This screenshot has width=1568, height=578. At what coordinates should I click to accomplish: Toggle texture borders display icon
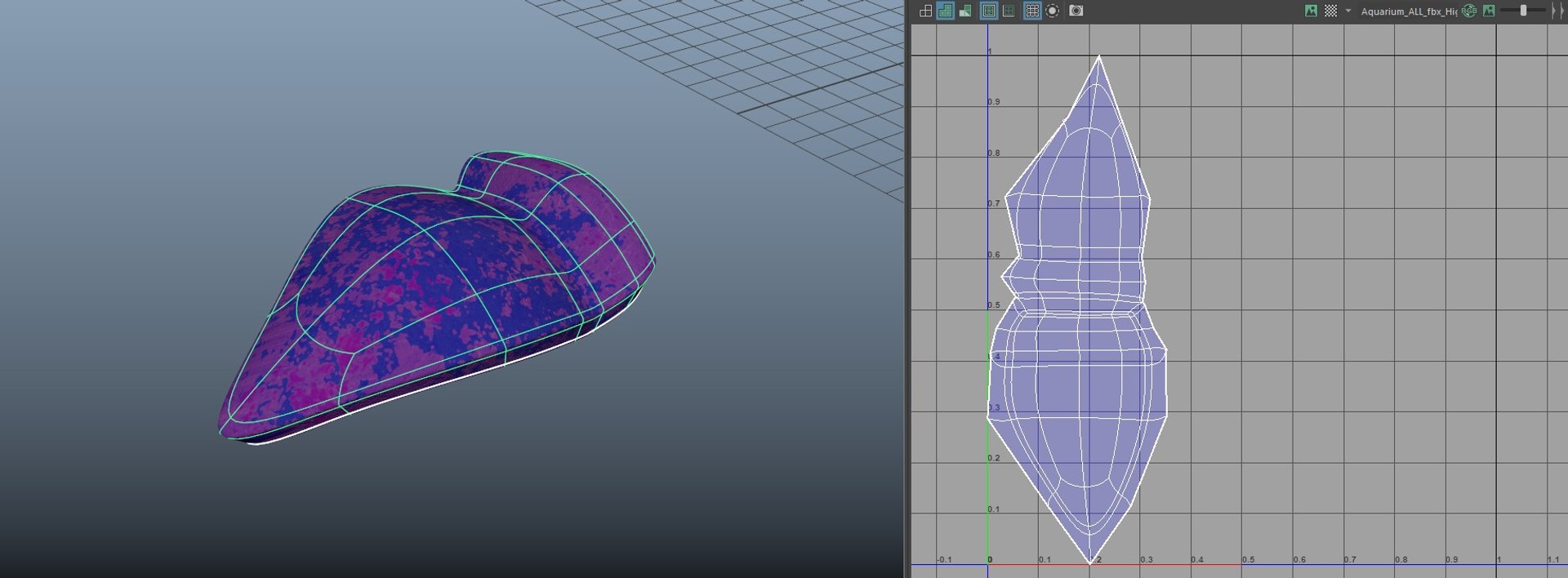989,11
